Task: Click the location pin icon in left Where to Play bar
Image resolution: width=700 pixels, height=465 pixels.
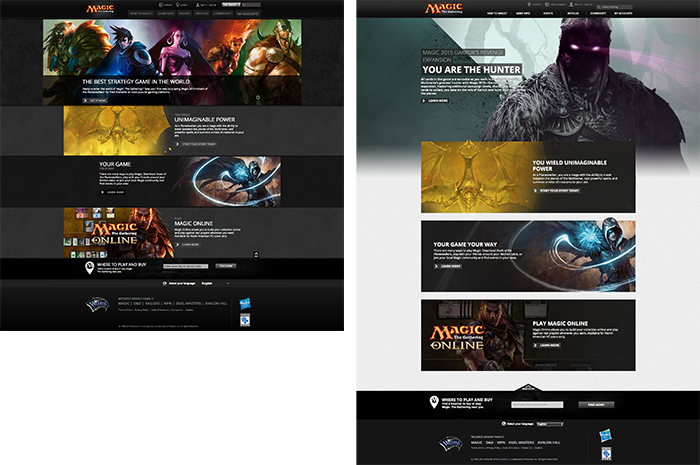Action: click(89, 268)
